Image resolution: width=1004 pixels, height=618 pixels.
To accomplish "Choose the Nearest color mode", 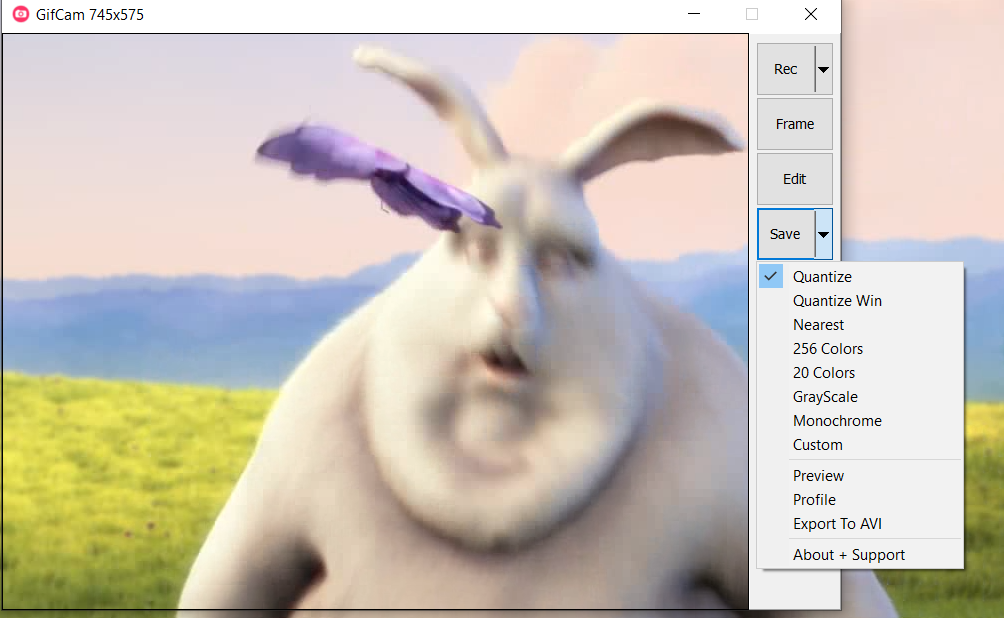I will click(861, 325).
